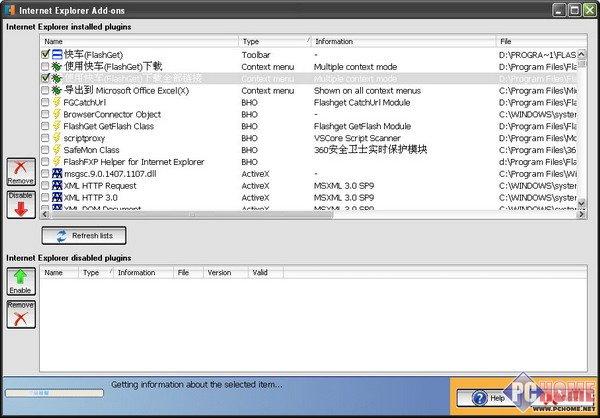Click the app icon in the title bar
The height and width of the screenshot is (418, 600).
click(x=10, y=10)
